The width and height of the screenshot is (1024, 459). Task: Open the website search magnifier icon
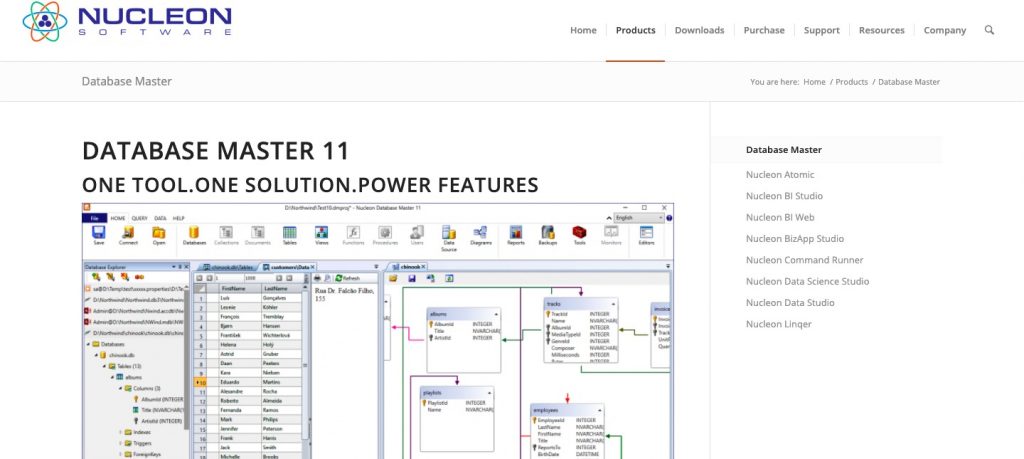989,30
